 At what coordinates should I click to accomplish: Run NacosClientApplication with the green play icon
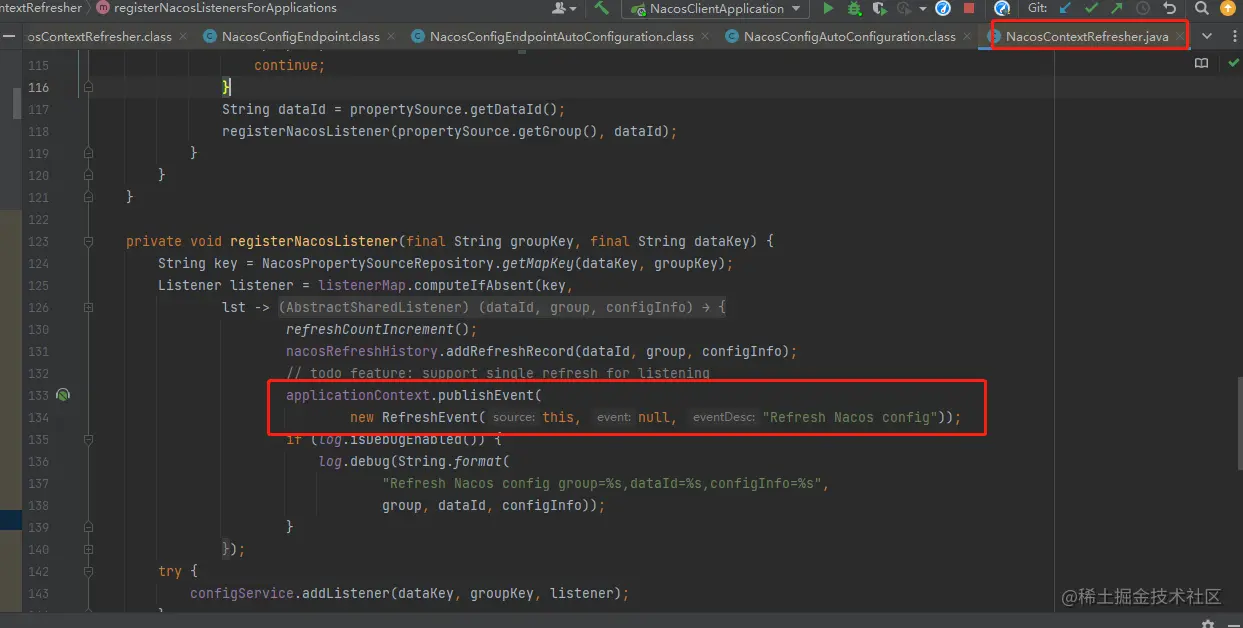(x=828, y=8)
